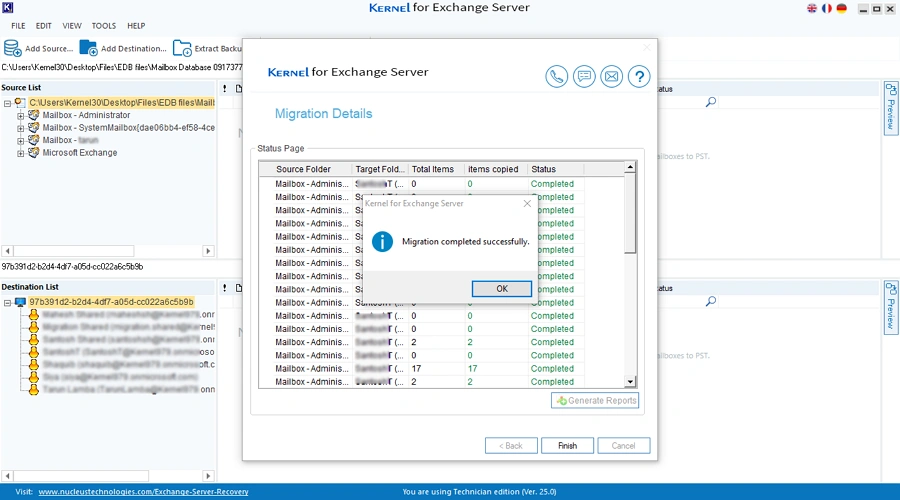This screenshot has height=500, width=900.
Task: Click the email envelope support icon
Action: click(611, 77)
